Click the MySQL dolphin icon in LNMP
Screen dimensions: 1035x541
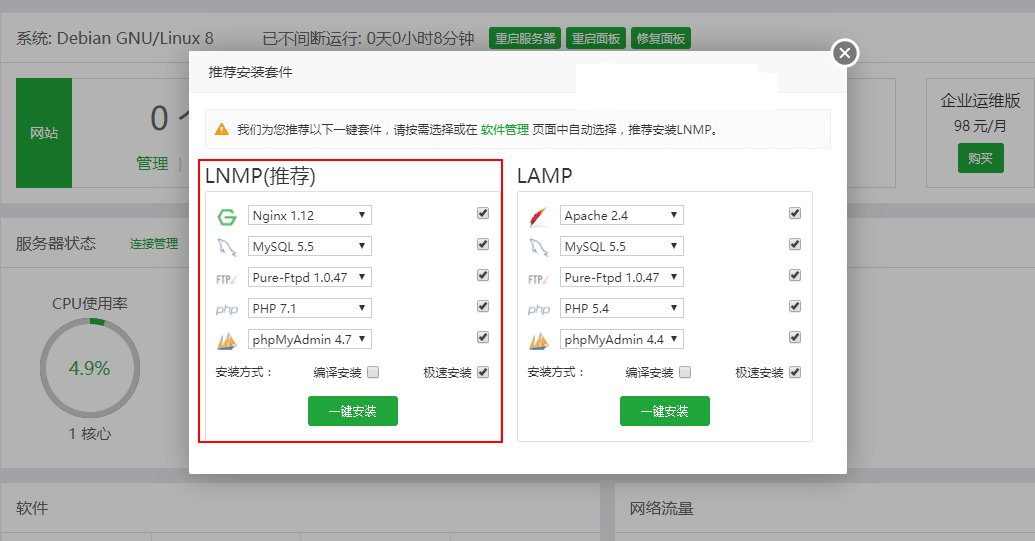click(x=226, y=247)
